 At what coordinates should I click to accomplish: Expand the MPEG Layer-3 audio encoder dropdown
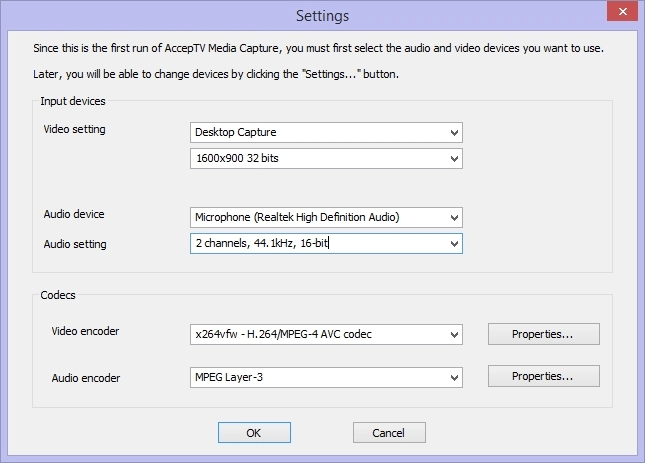click(326, 377)
